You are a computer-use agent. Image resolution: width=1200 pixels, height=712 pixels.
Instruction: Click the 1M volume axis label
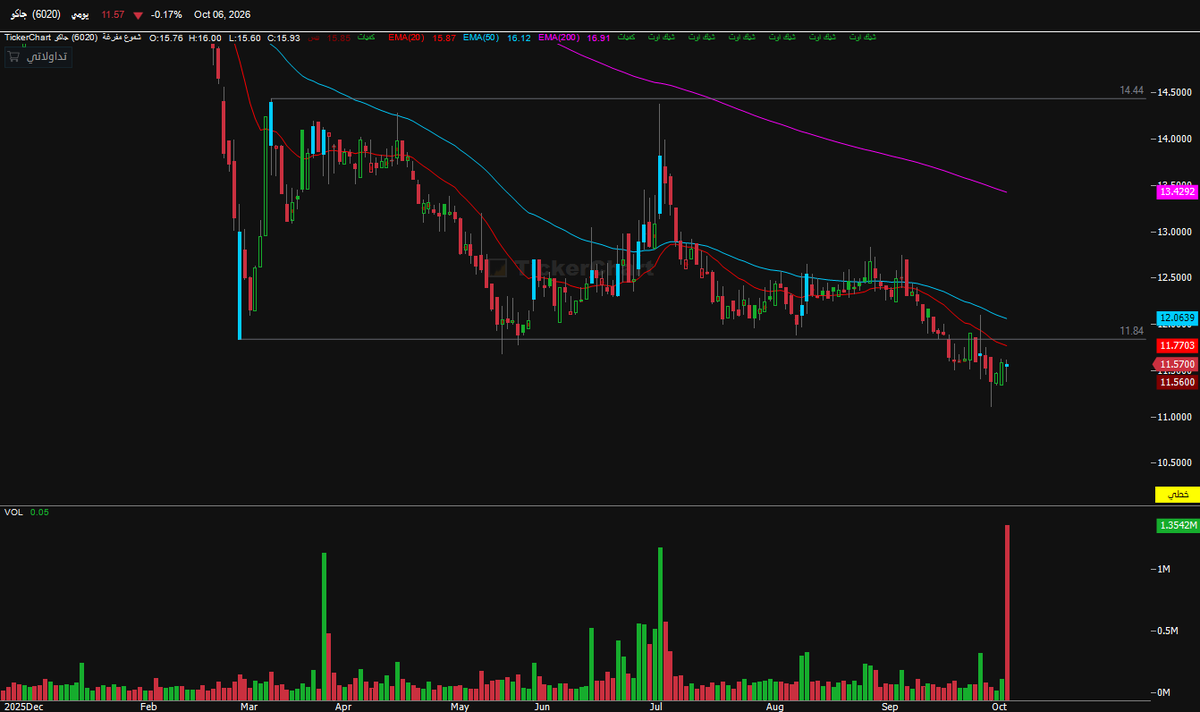1164,569
